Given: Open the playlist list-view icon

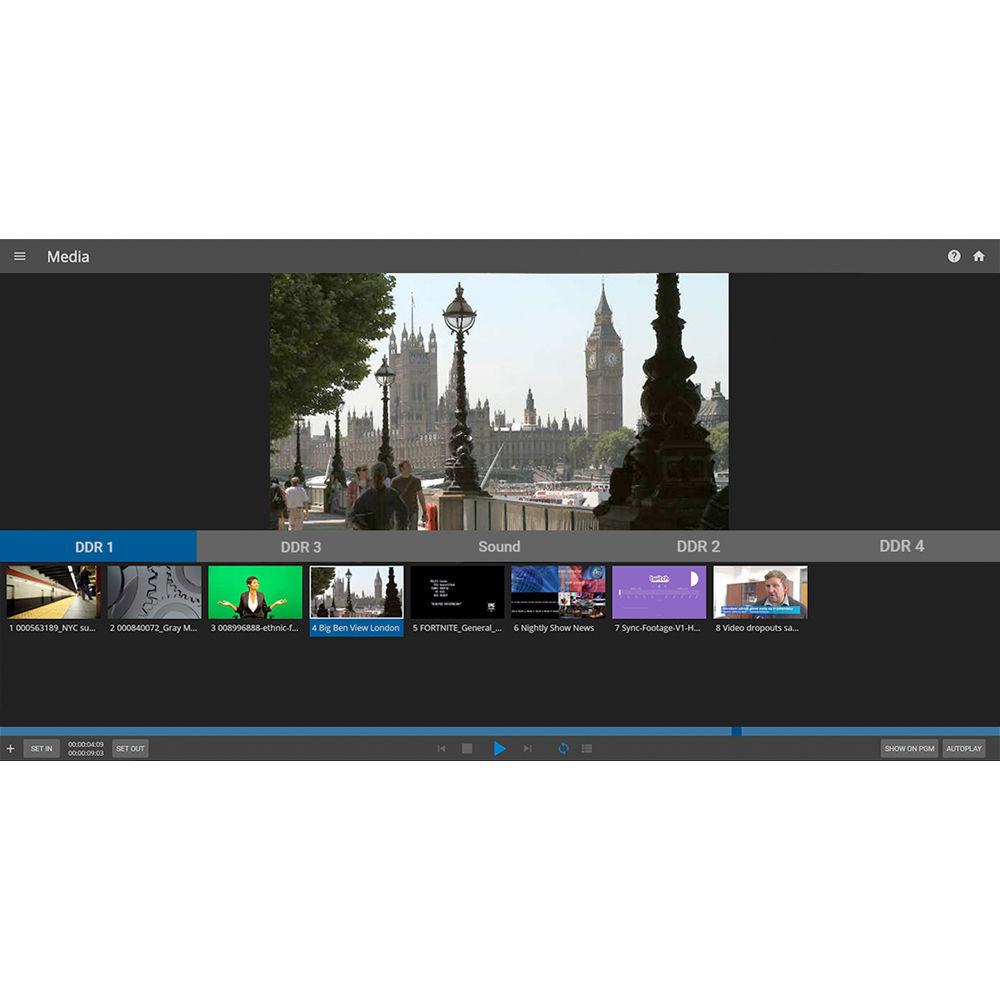Looking at the screenshot, I should [587, 748].
